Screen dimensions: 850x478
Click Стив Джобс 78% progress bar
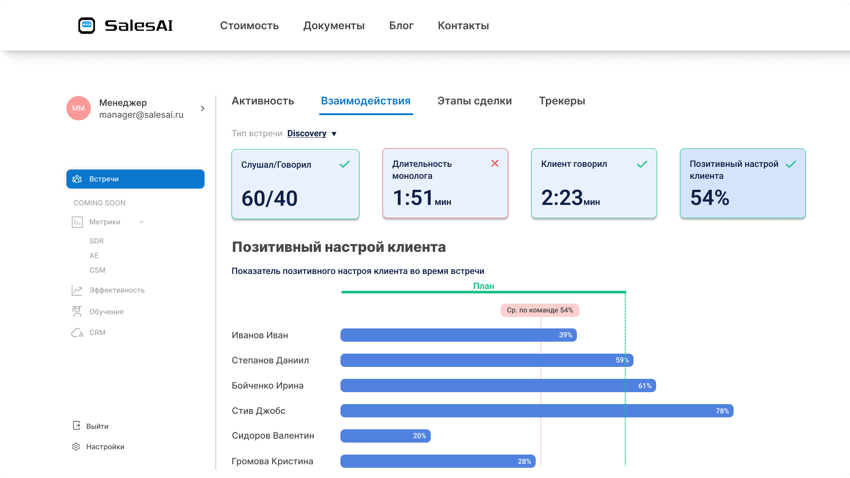pos(536,411)
